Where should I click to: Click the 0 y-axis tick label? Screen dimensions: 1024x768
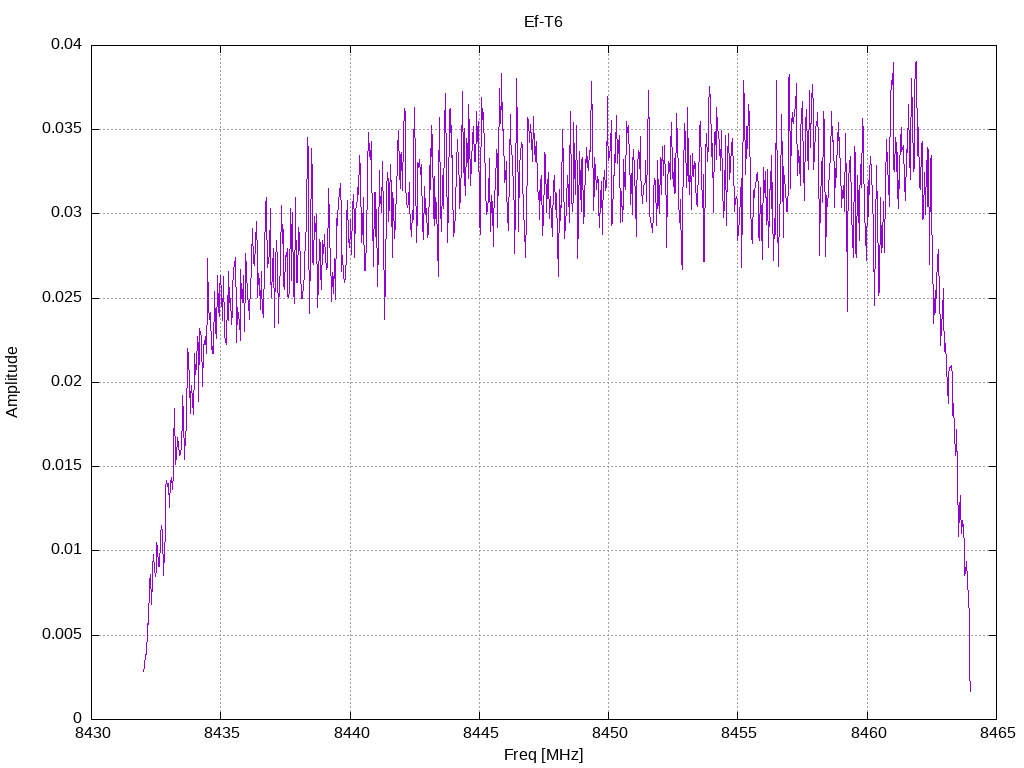click(78, 718)
